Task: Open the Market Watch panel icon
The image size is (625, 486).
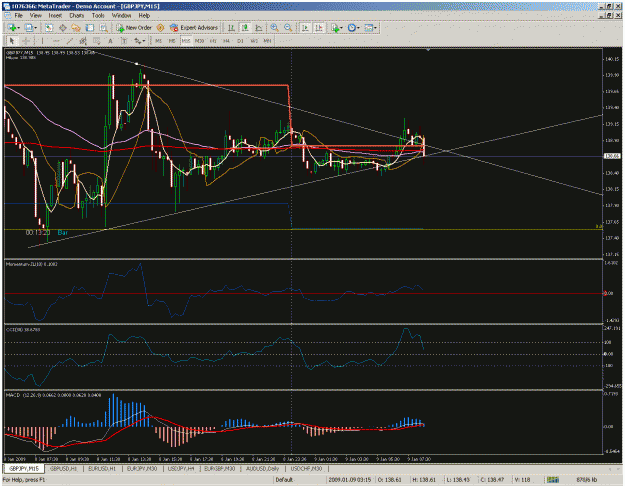Action: pyautogui.click(x=49, y=28)
